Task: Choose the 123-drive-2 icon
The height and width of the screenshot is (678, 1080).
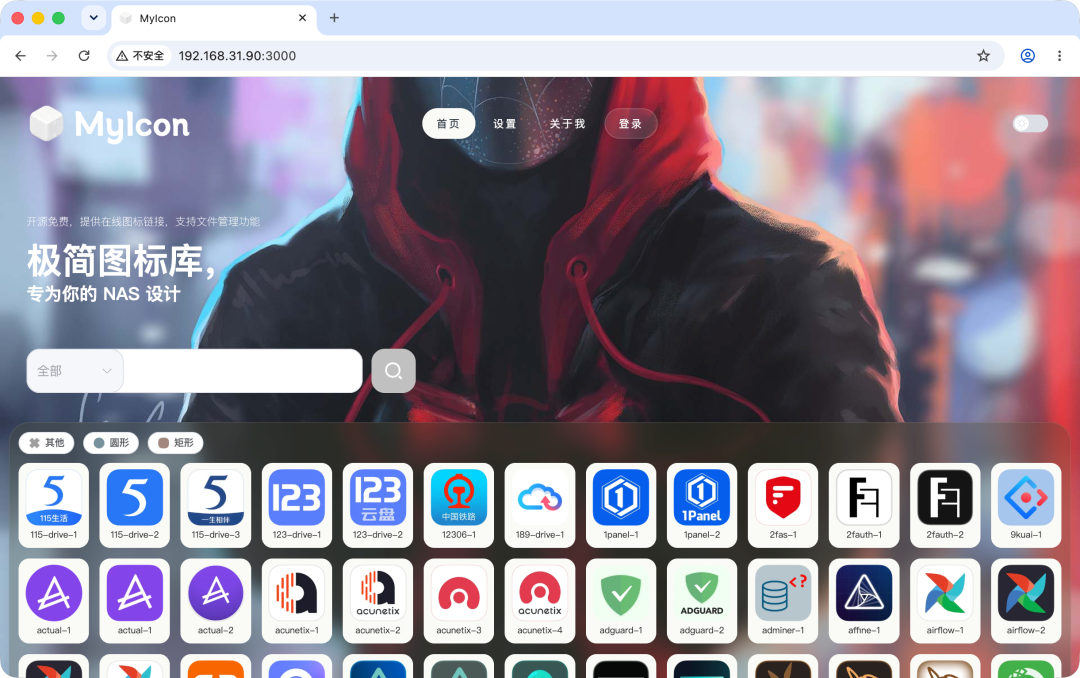Action: [x=377, y=505]
